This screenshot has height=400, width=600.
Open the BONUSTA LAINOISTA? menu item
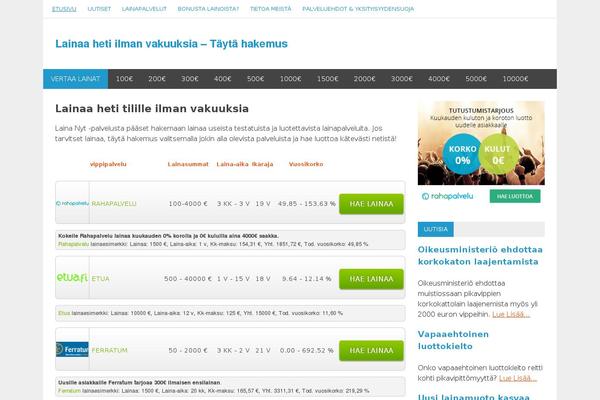point(208,9)
